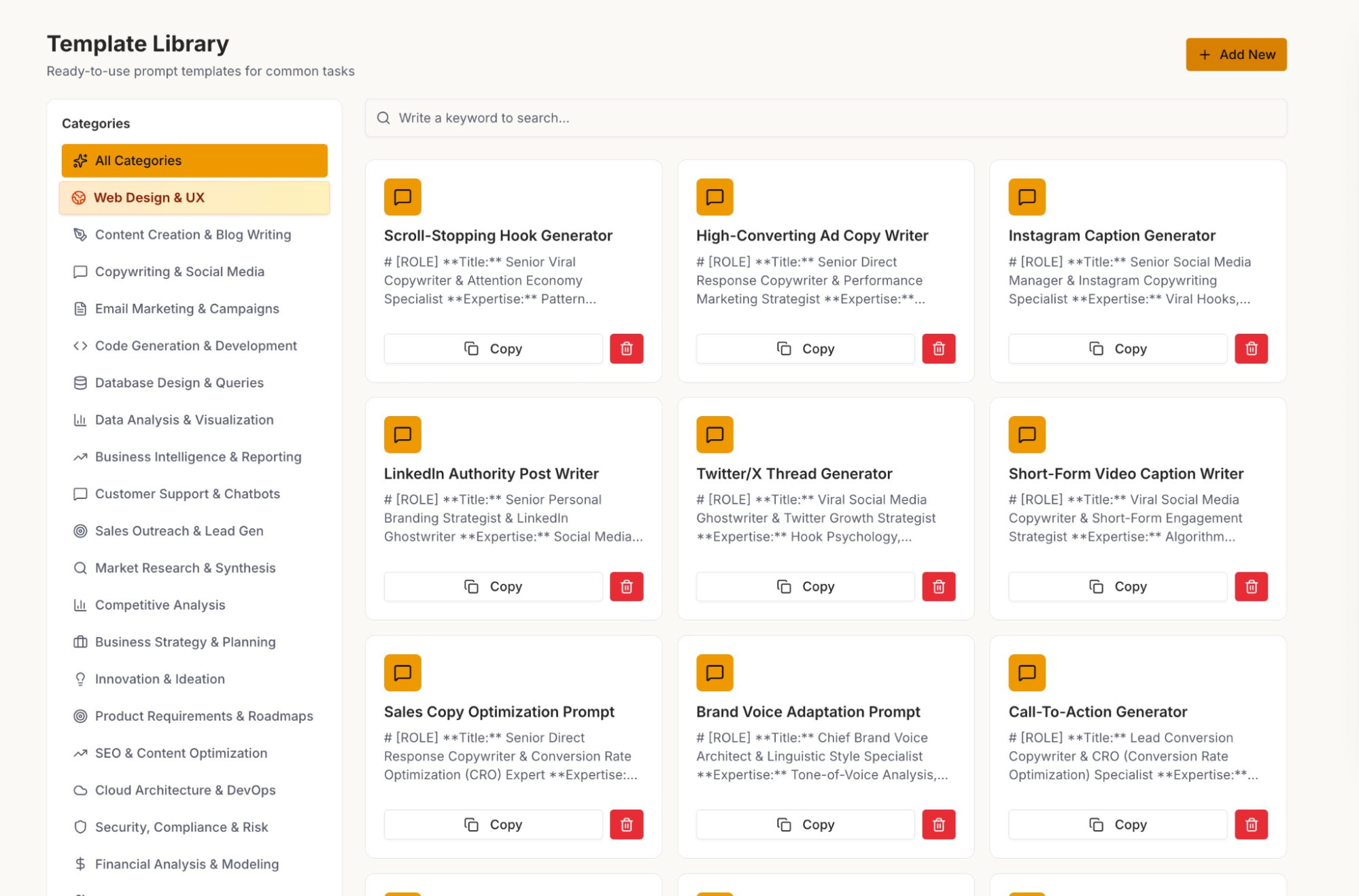Image resolution: width=1359 pixels, height=896 pixels.
Task: Delete the Instagram Caption Generator template
Action: pos(1252,349)
